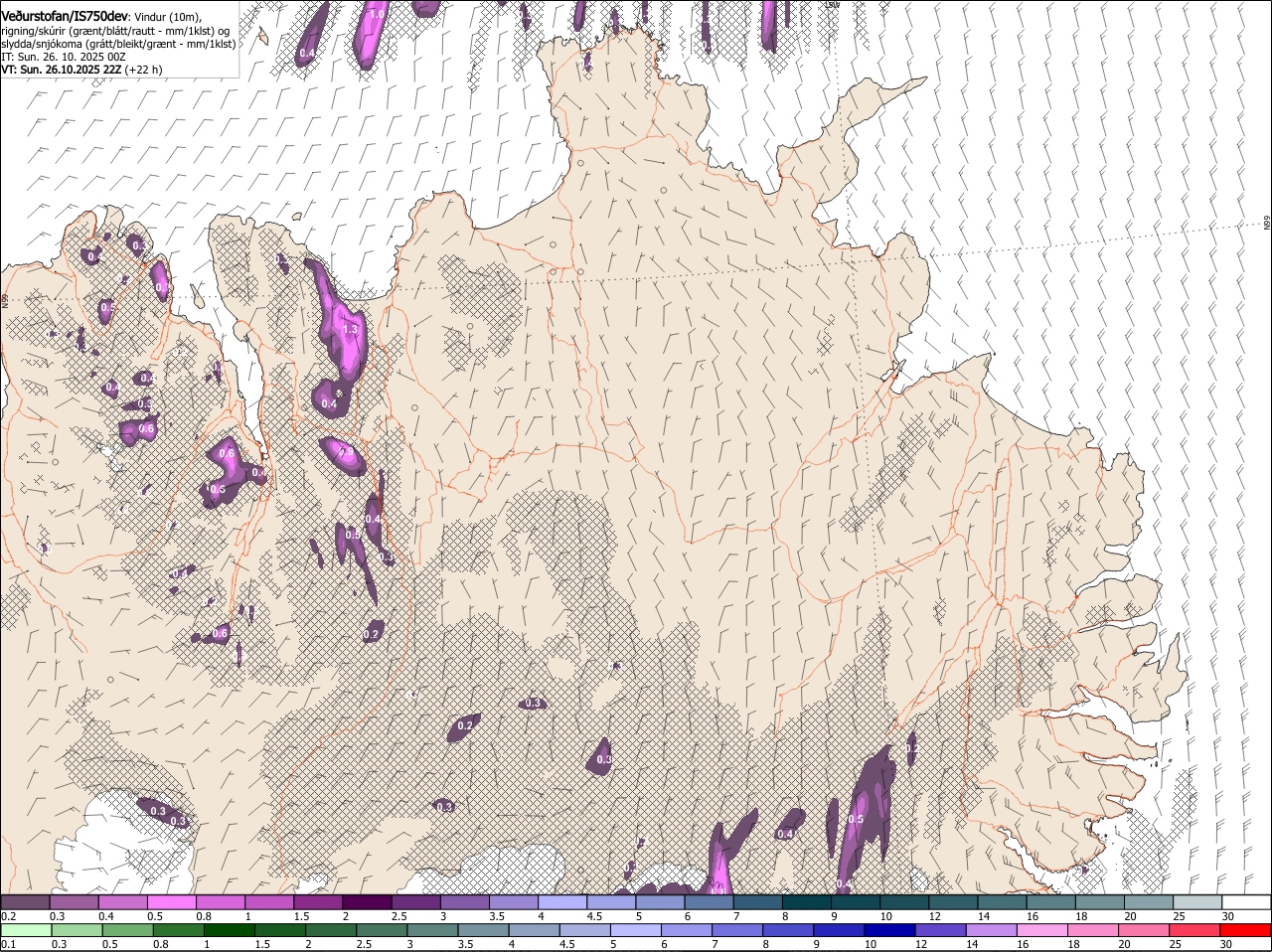Click the 1.0 precipitation value on the map
The width and height of the screenshot is (1272, 952).
tap(378, 15)
